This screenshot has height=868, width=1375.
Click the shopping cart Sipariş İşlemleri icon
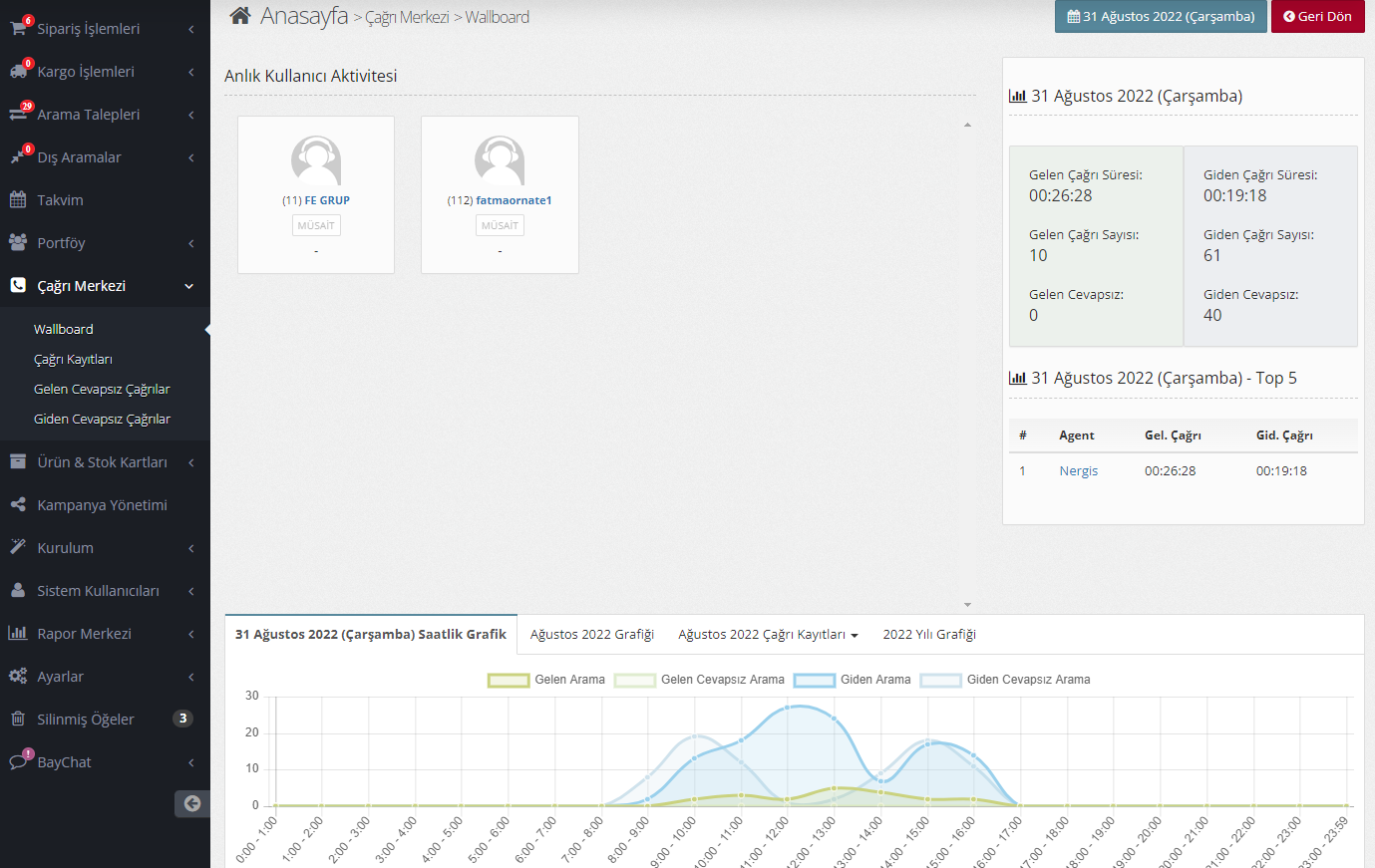pos(17,29)
